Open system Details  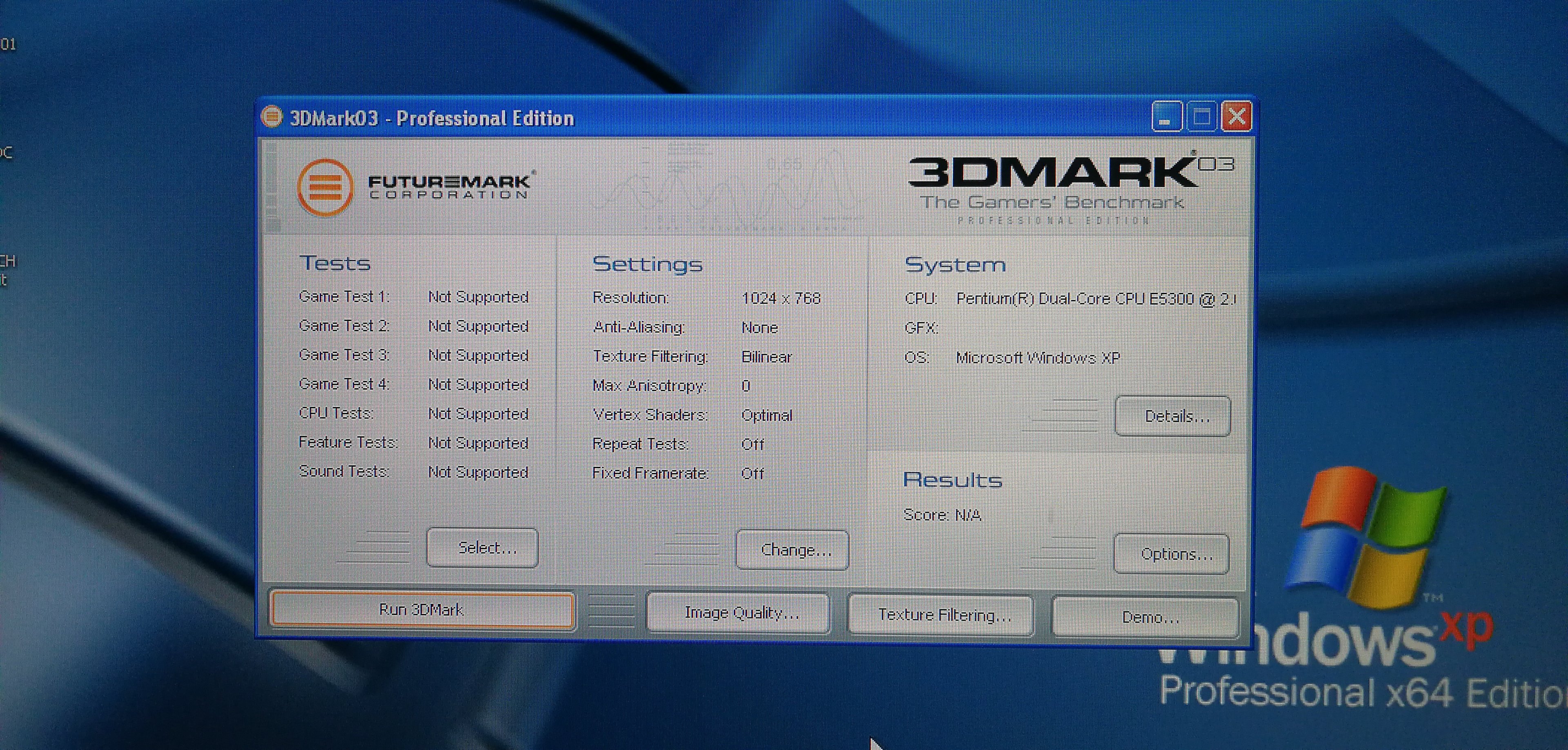(1173, 416)
